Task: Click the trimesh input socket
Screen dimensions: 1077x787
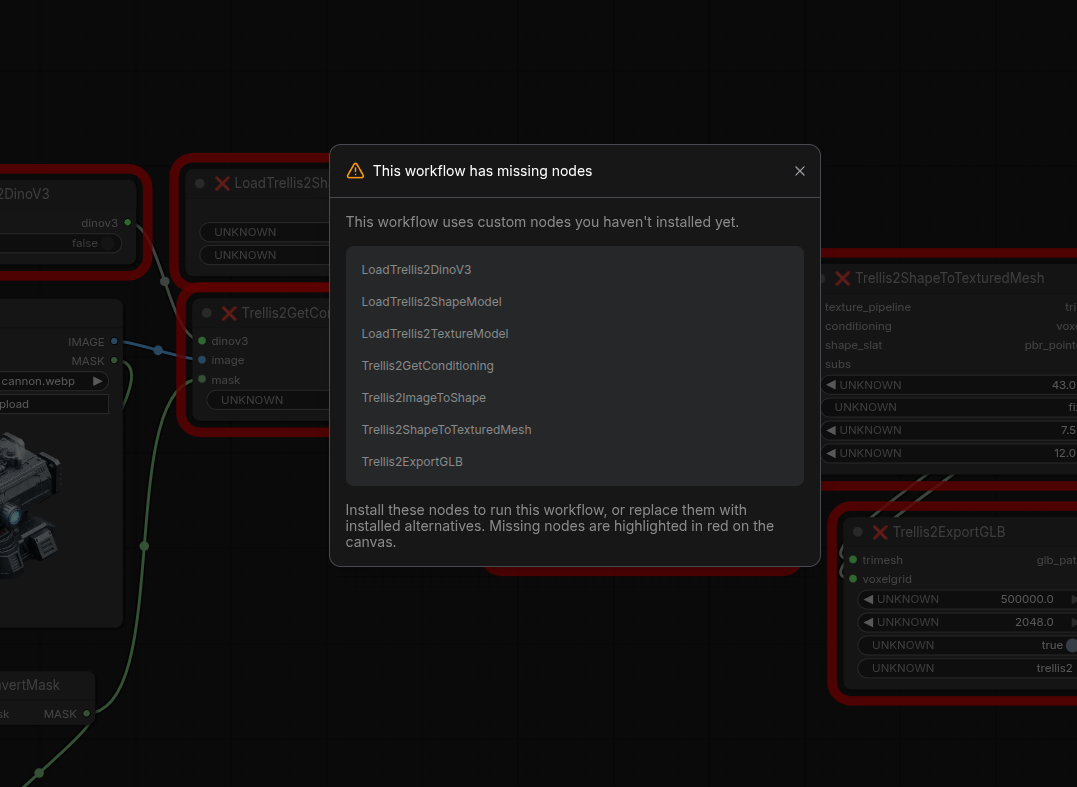Action: pos(853,560)
